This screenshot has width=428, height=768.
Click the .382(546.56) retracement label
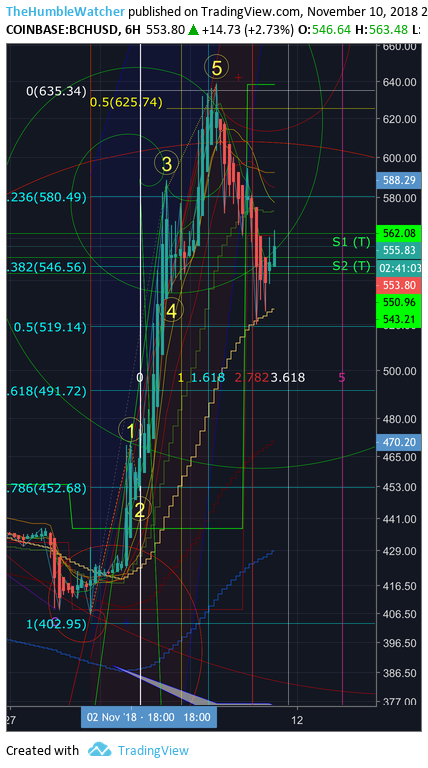47,267
